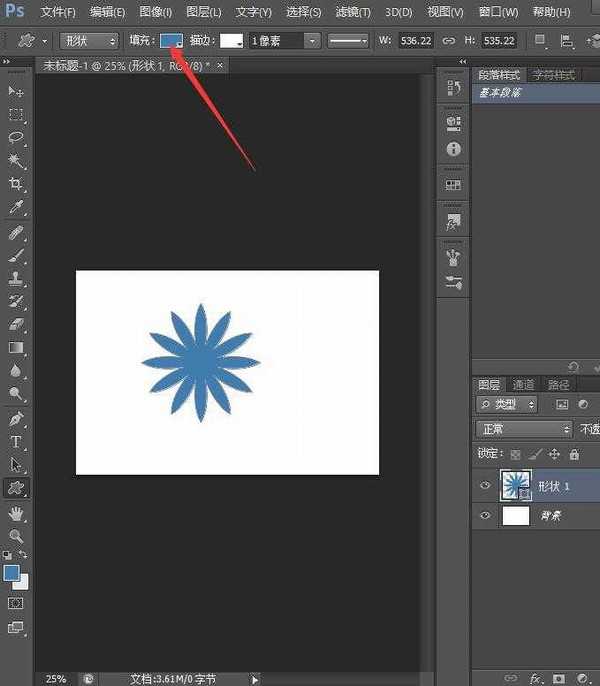
Task: Expand the 类型 layer filter dropdown
Action: 509,404
